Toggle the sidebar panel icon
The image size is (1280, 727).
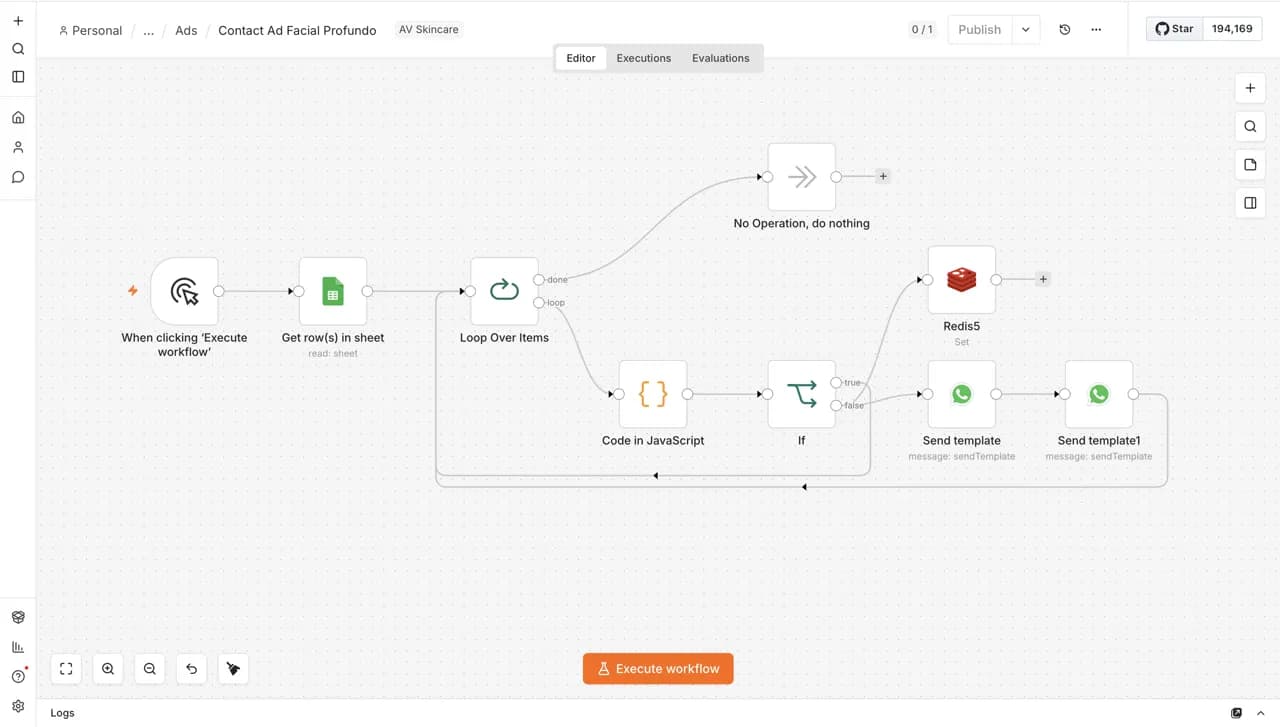click(x=18, y=76)
